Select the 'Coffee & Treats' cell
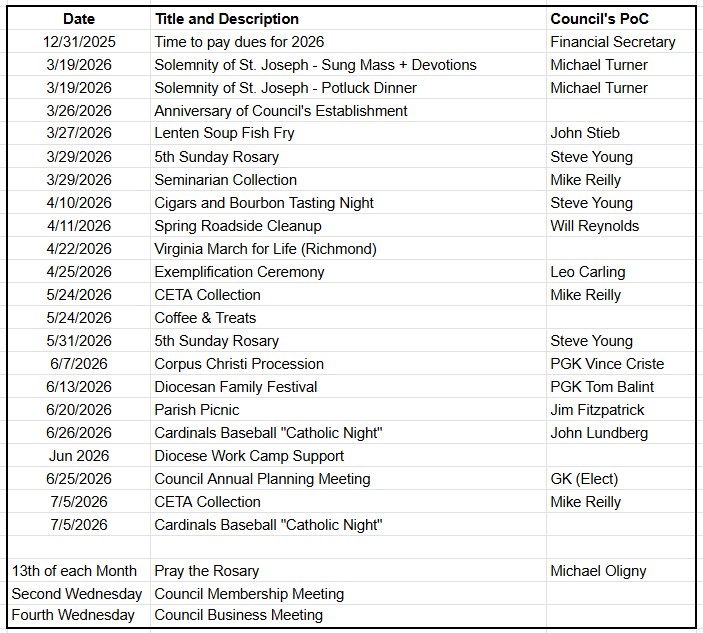 [205, 318]
